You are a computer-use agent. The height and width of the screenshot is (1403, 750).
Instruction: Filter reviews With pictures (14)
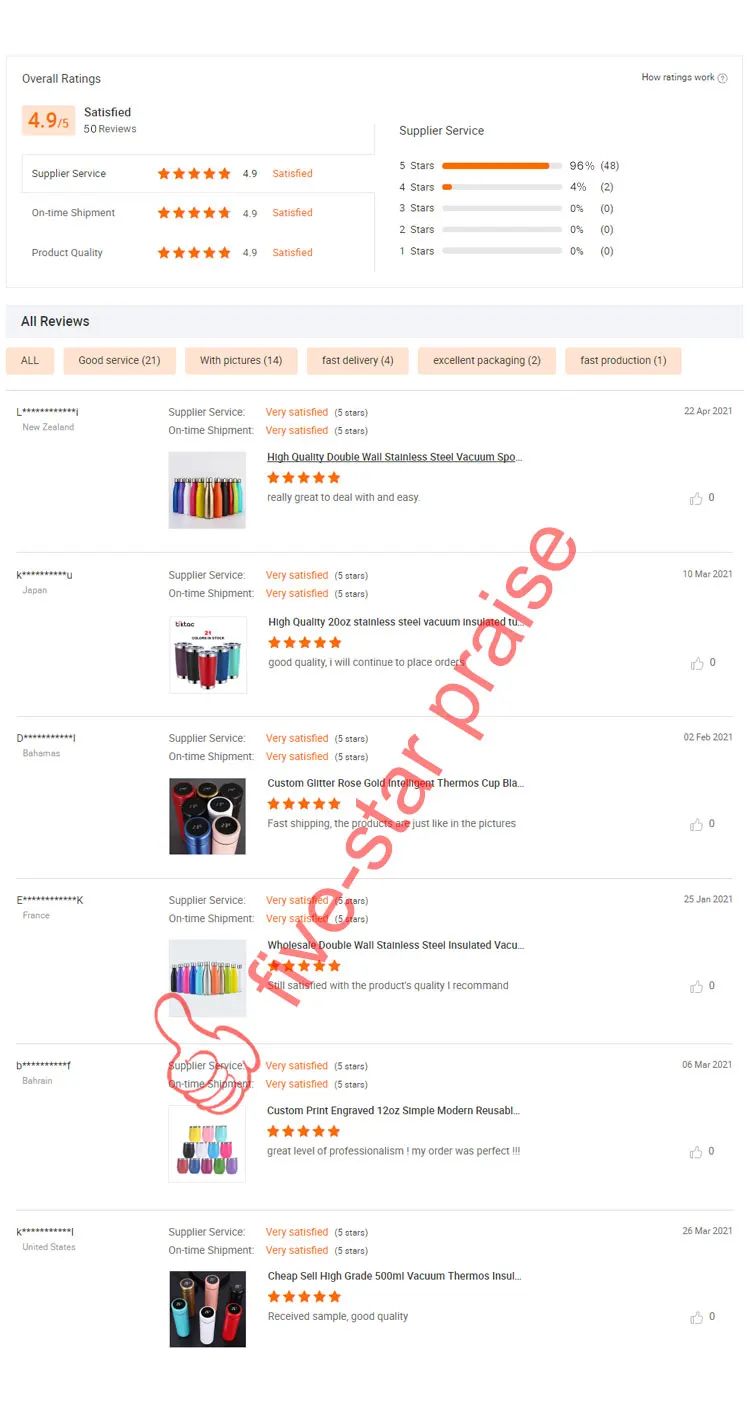(x=241, y=361)
